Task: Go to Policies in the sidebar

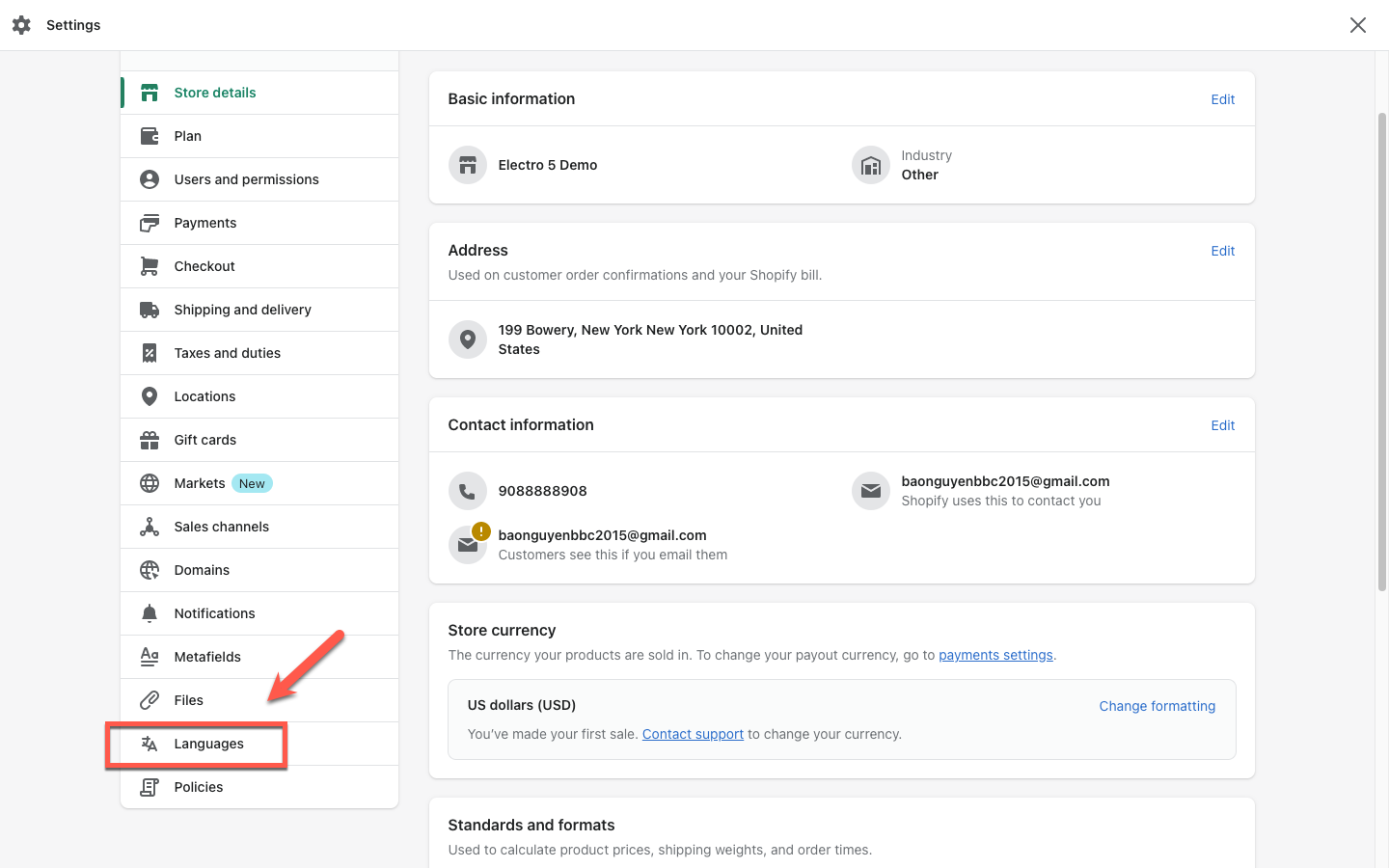Action: click(259, 787)
